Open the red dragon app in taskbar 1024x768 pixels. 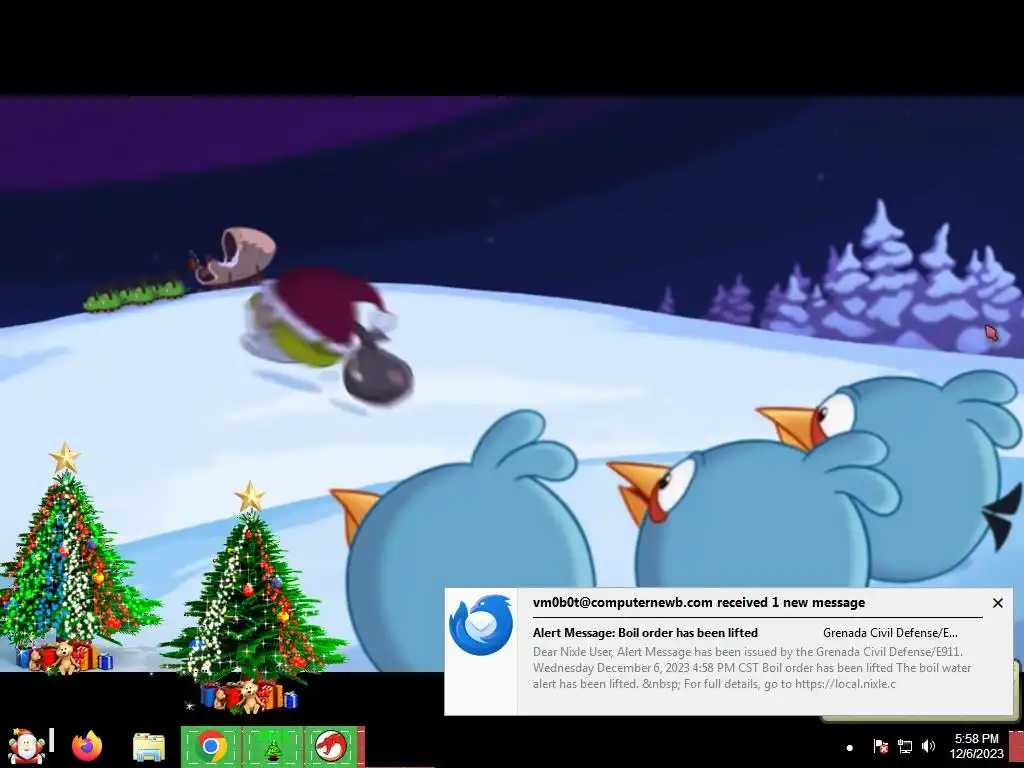point(331,746)
